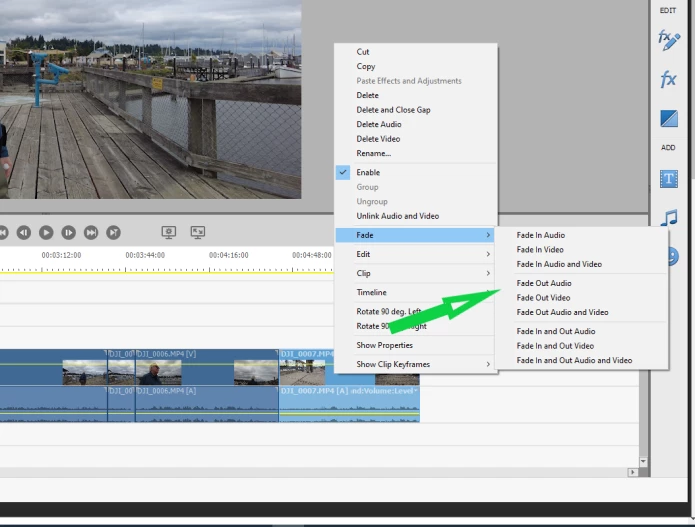695x527 pixels.
Task: Click the video preview monitor image
Action: tap(150, 99)
